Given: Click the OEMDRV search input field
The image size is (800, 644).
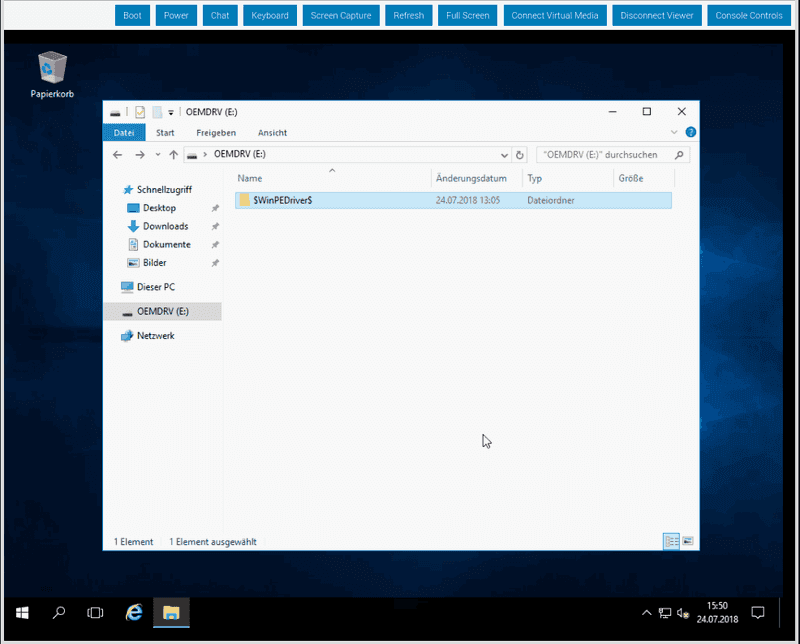Looking at the screenshot, I should (606, 155).
